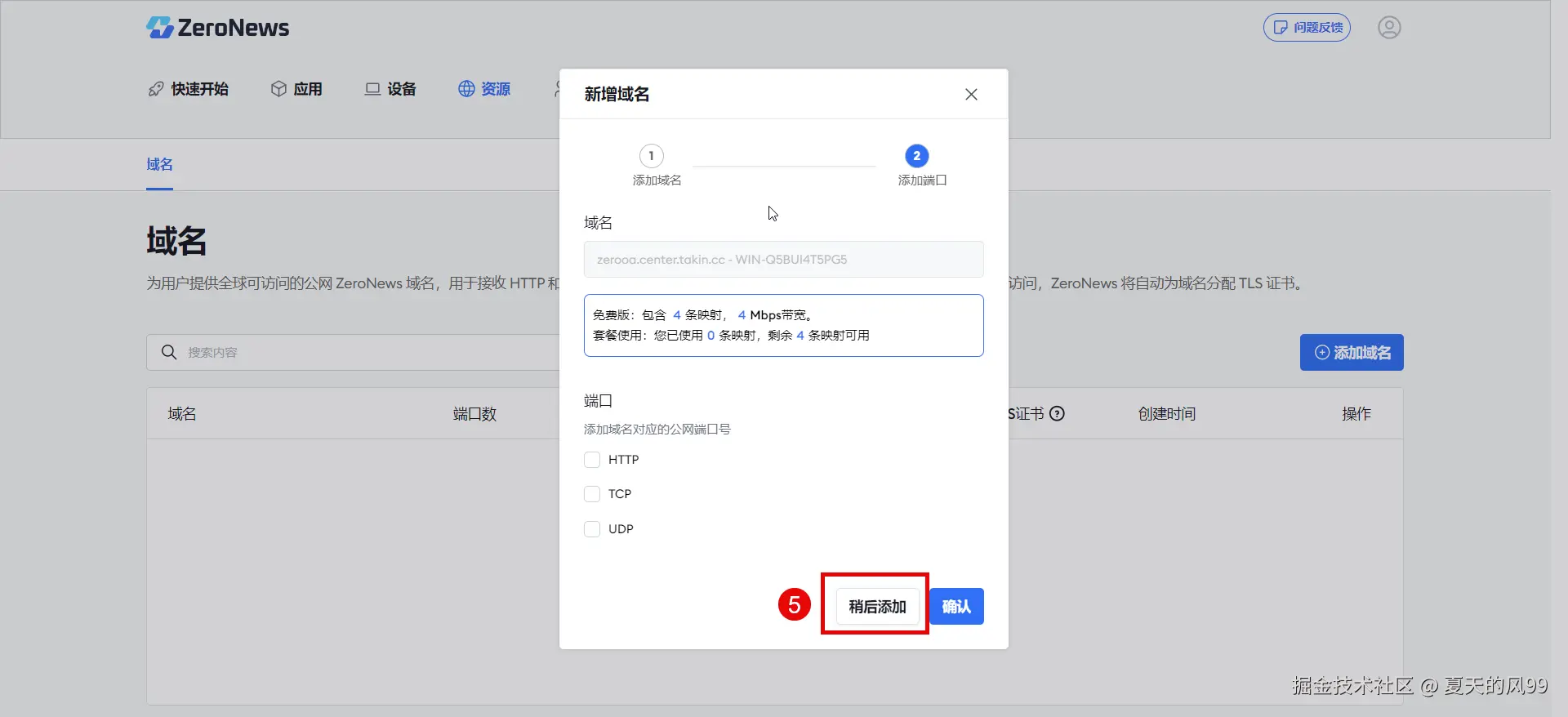Click the disabled 域名 input field
Viewport: 1568px width, 717px height.
point(783,260)
